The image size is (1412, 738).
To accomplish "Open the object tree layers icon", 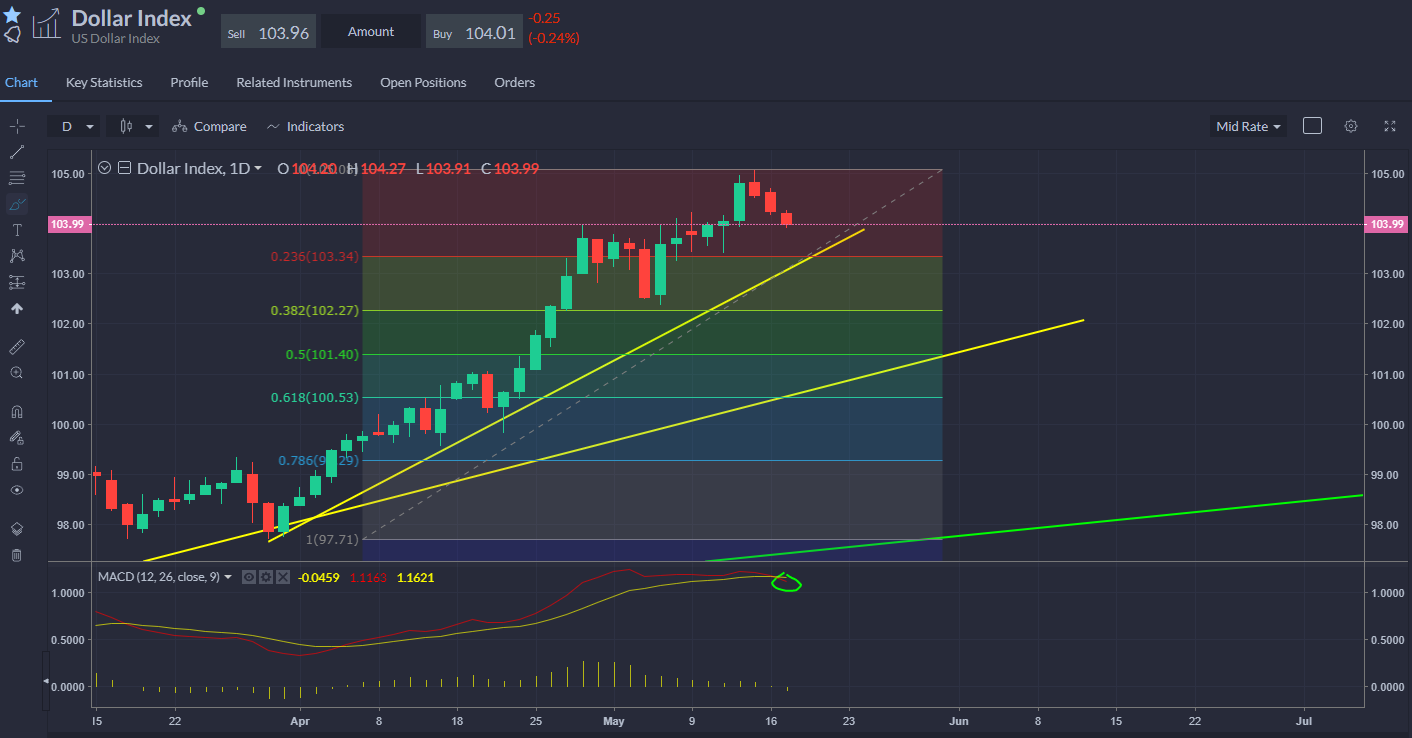I will pyautogui.click(x=17, y=528).
